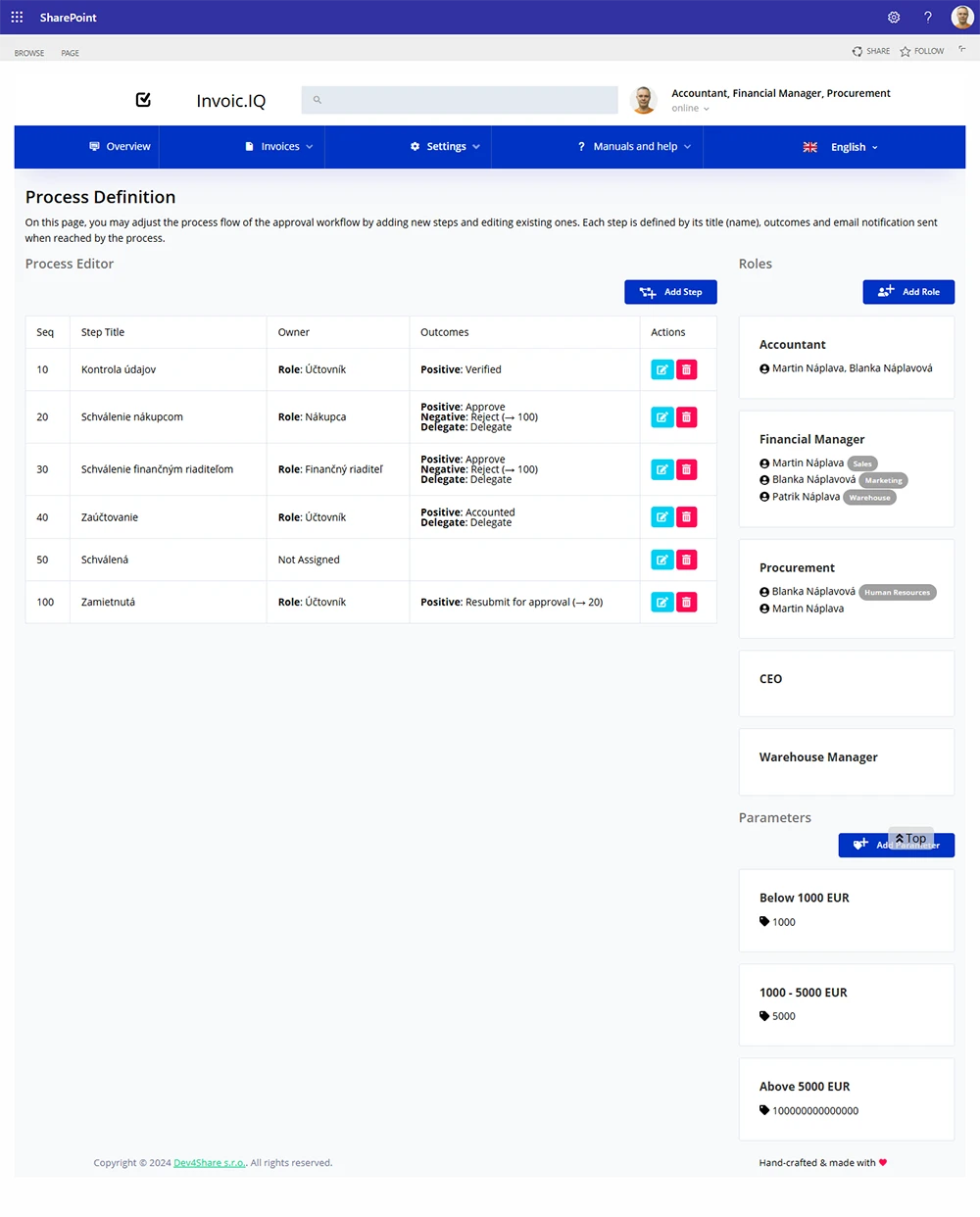Open the English language selector

click(840, 147)
